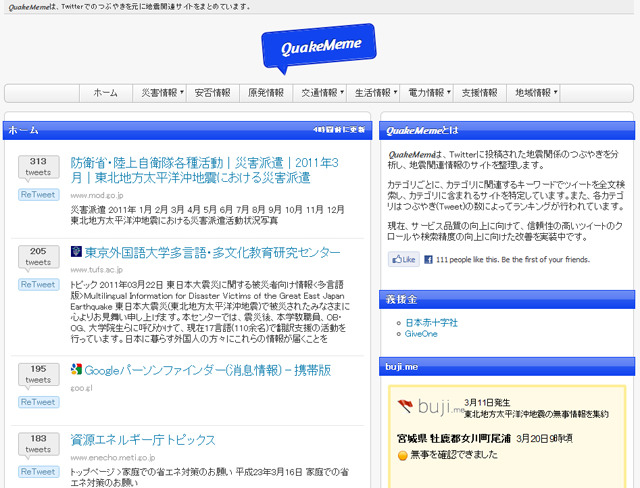
Task: Open the GiveOne donation link
Action: point(421,334)
